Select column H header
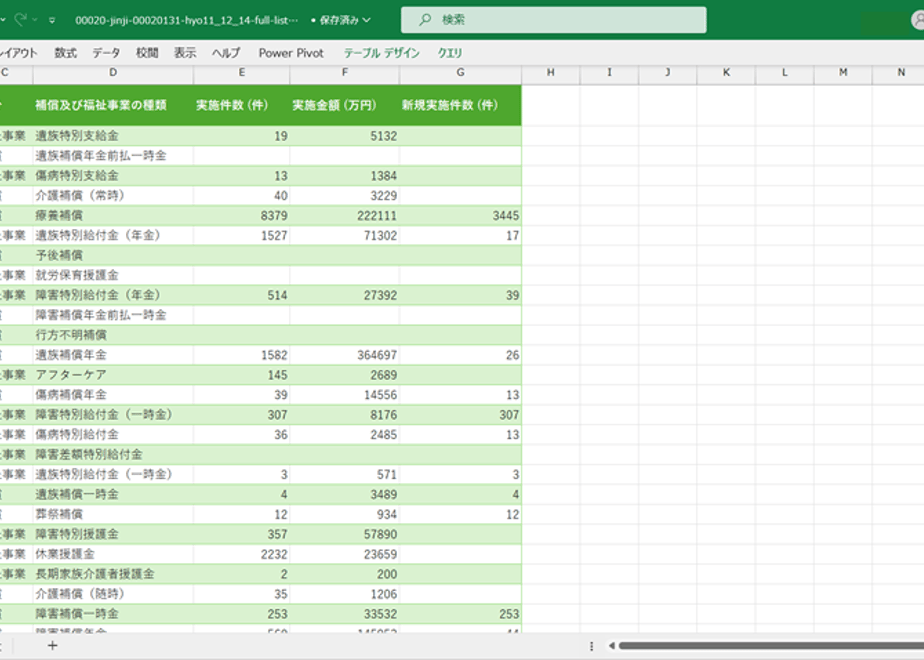 tap(550, 73)
